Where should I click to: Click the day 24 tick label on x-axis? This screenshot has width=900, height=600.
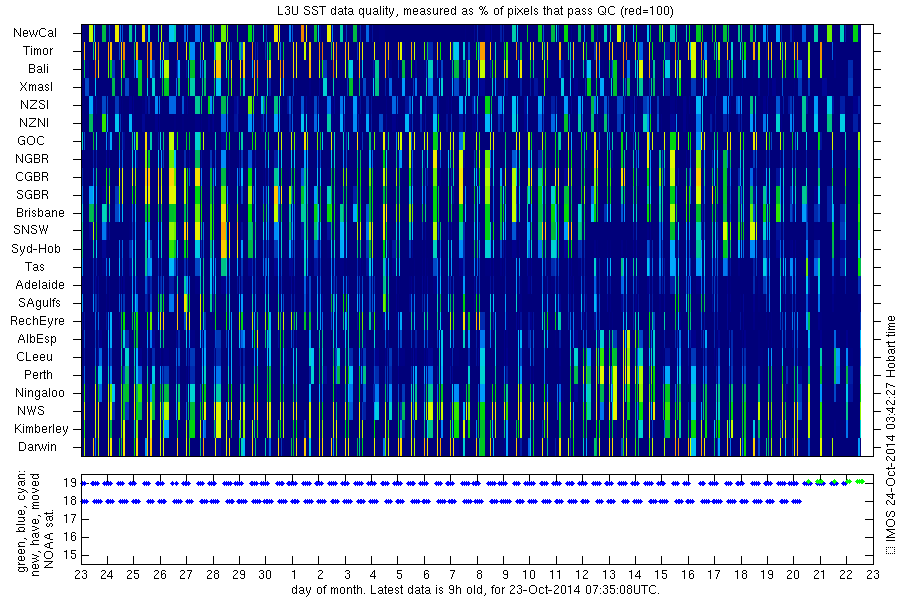[x=107, y=575]
